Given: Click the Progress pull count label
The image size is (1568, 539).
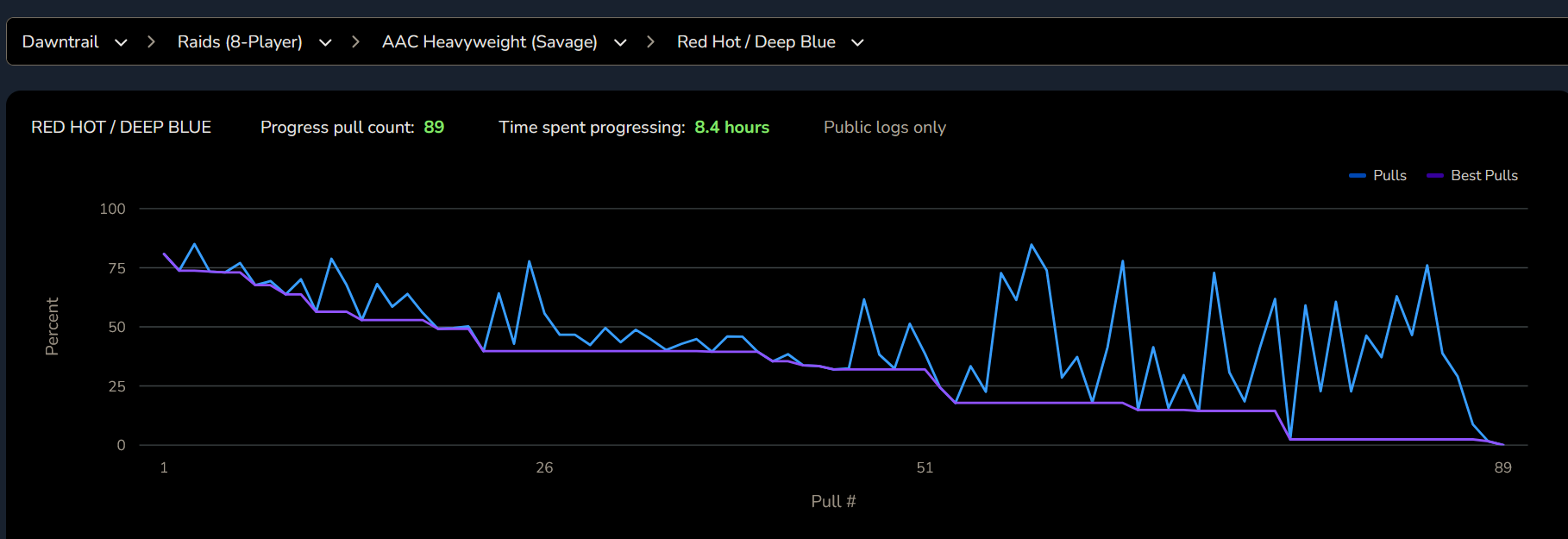Looking at the screenshot, I should (337, 127).
